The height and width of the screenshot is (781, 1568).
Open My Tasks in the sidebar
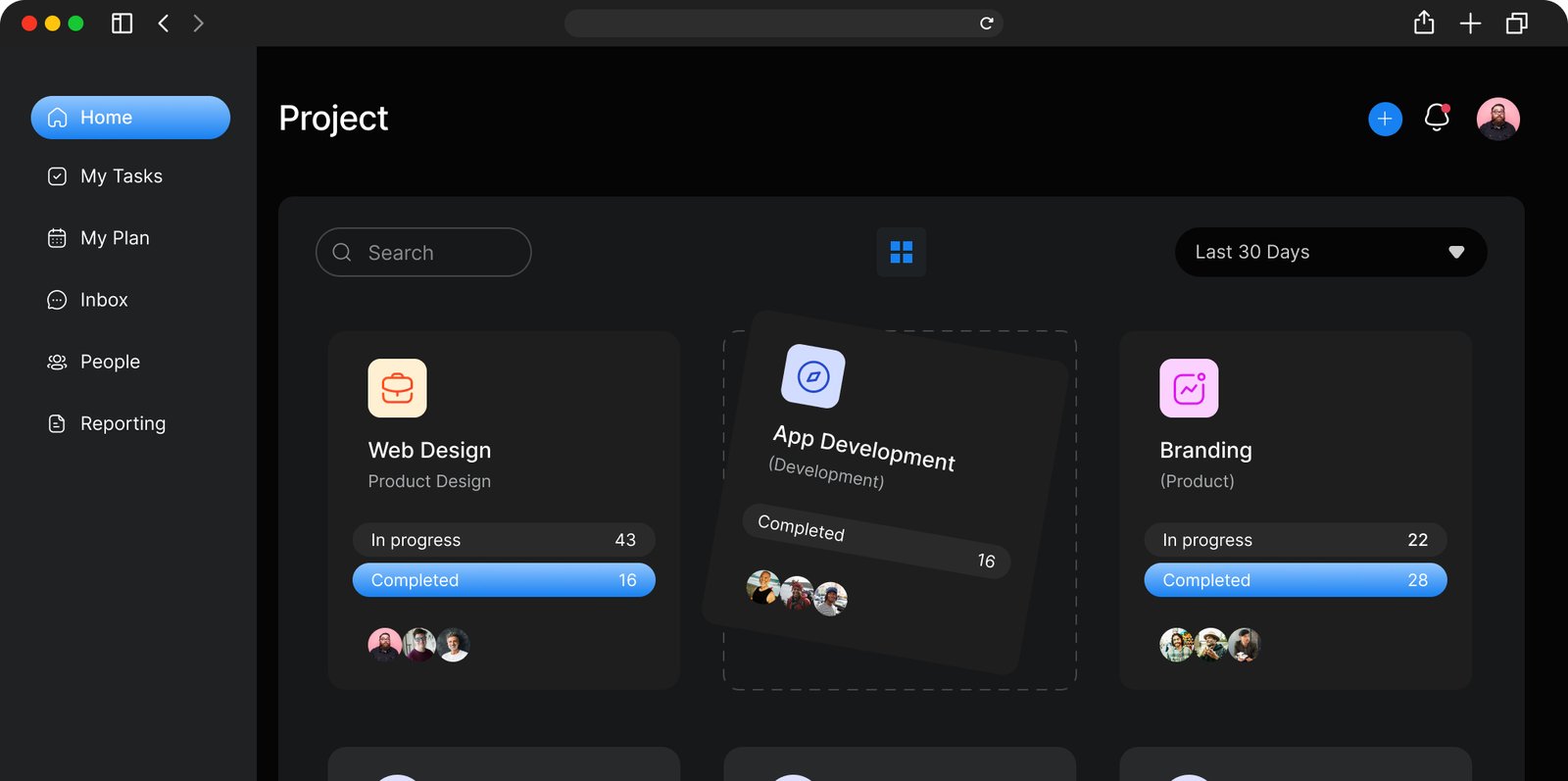click(121, 176)
